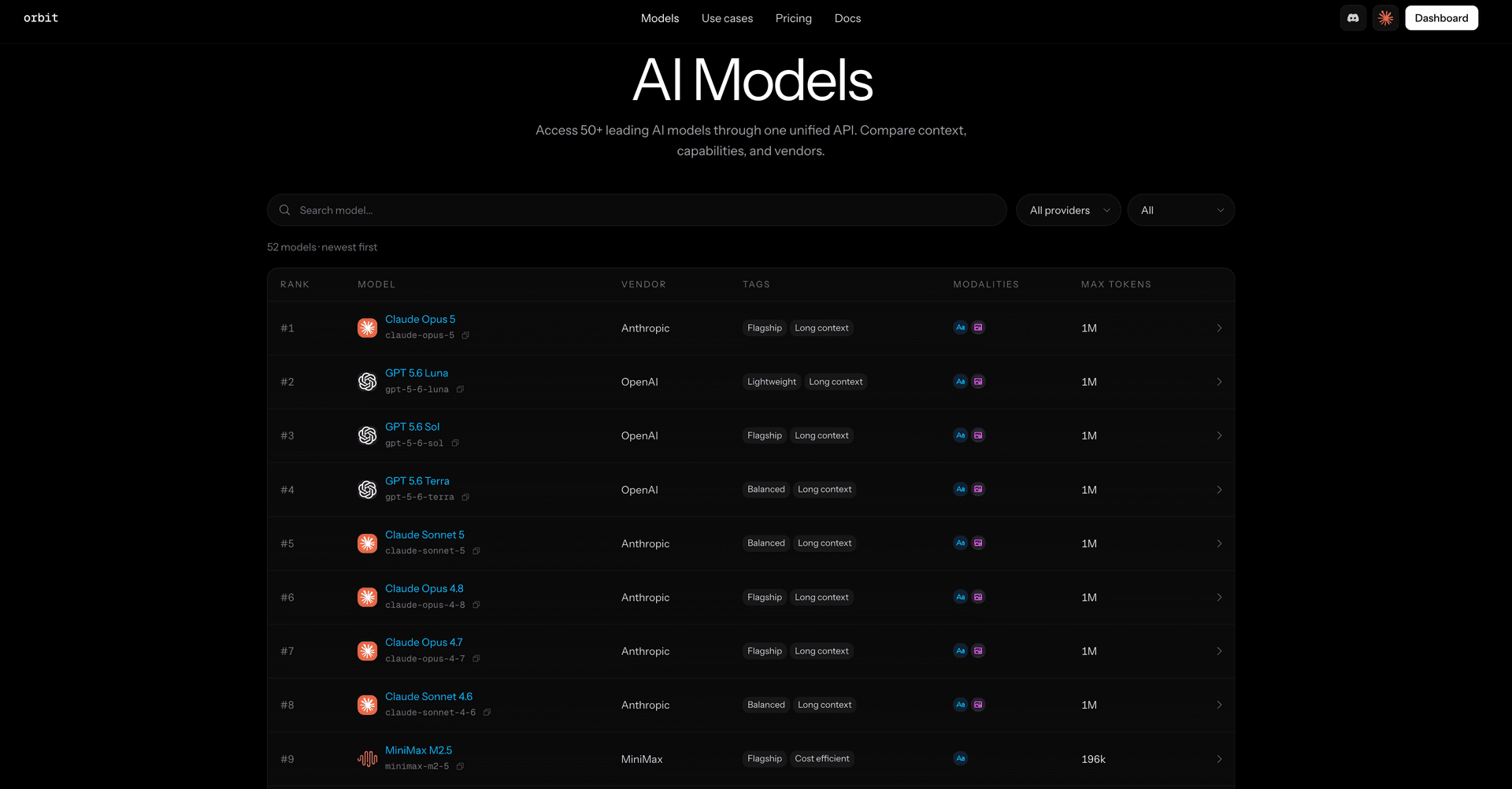The image size is (1512, 789).
Task: Click the Anthropic logo beside Claude Sonnet 5
Action: click(367, 543)
